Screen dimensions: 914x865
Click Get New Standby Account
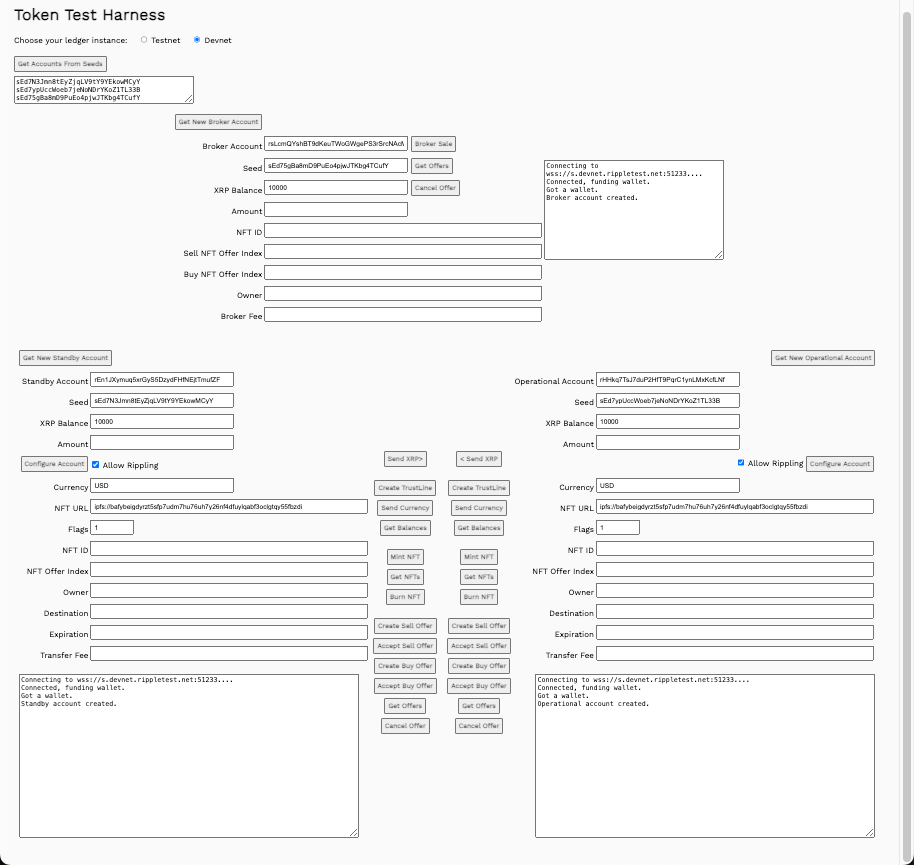click(x=65, y=357)
